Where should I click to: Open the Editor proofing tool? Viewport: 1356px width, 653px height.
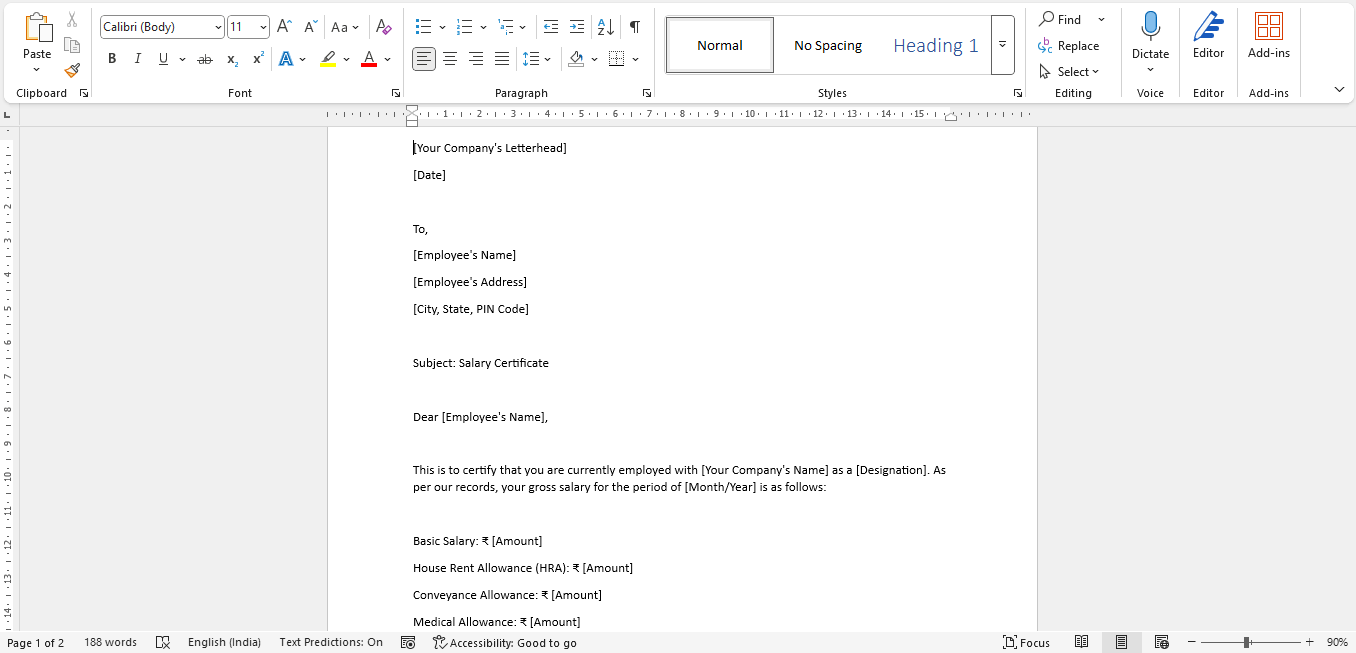pos(1208,36)
